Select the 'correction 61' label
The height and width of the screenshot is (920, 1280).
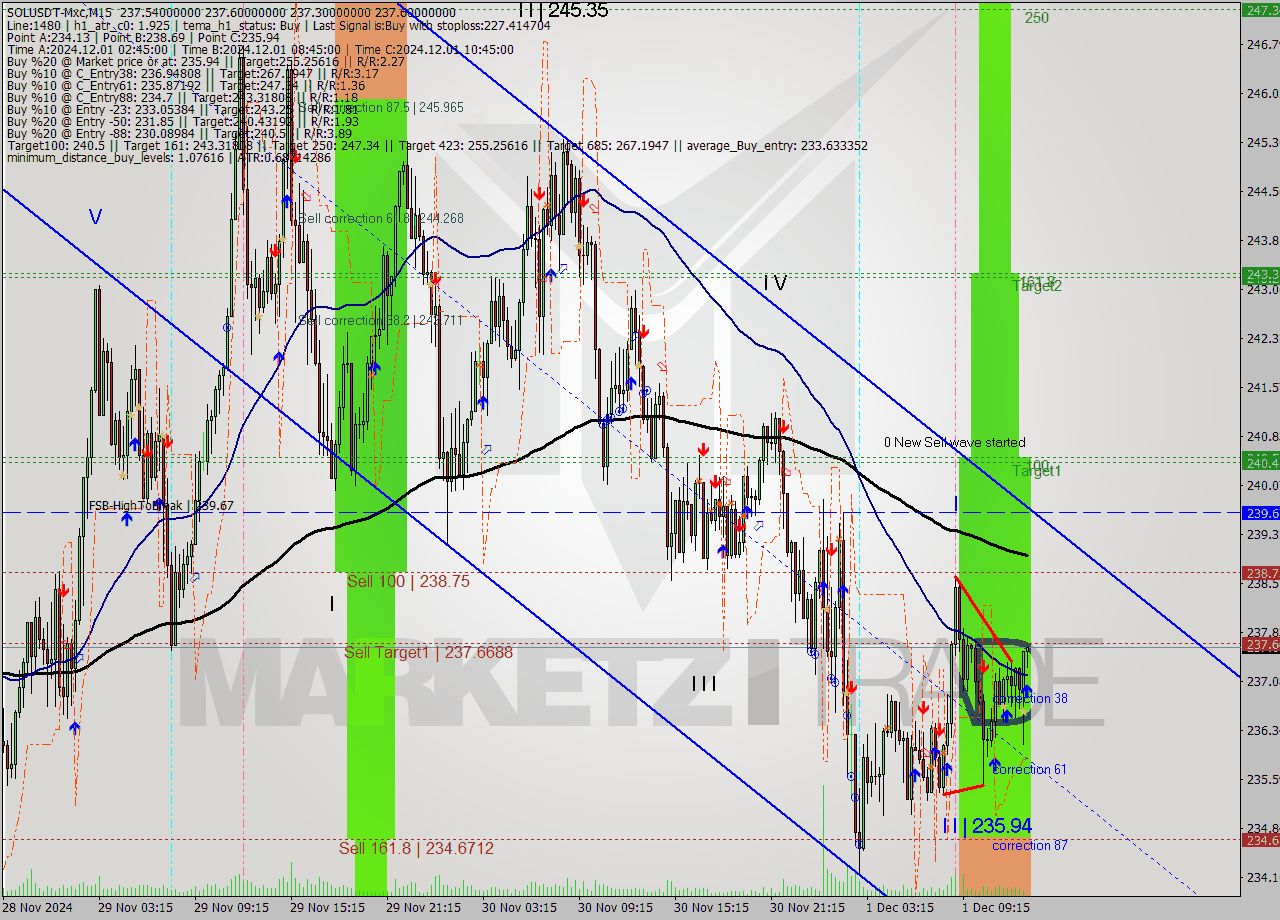click(1029, 769)
